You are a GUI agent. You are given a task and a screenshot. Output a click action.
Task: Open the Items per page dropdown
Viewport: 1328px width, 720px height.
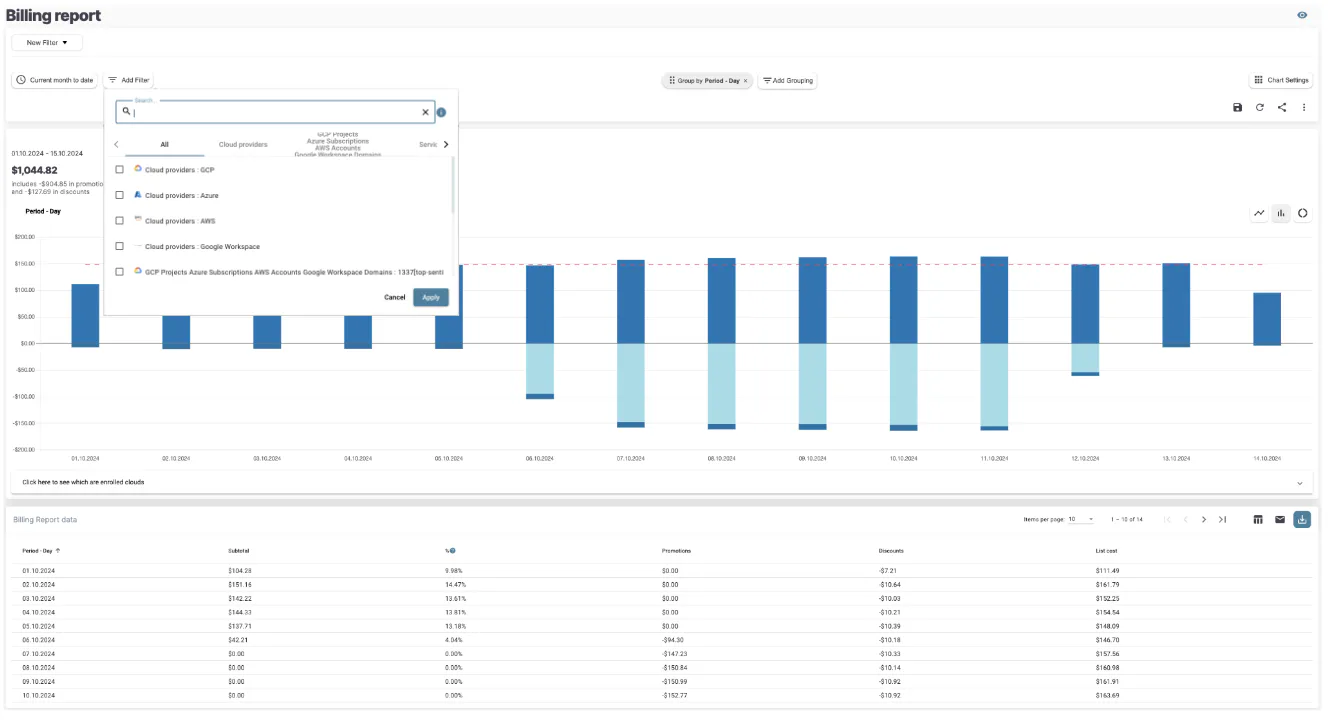[x=1081, y=520]
